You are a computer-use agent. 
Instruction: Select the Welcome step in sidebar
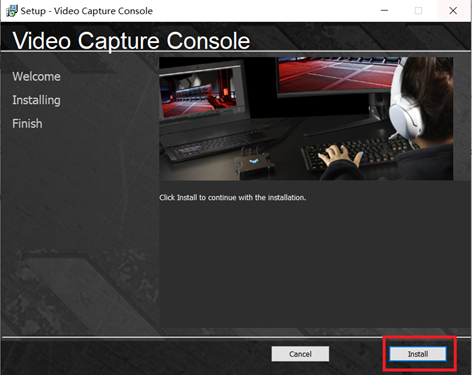click(x=36, y=76)
